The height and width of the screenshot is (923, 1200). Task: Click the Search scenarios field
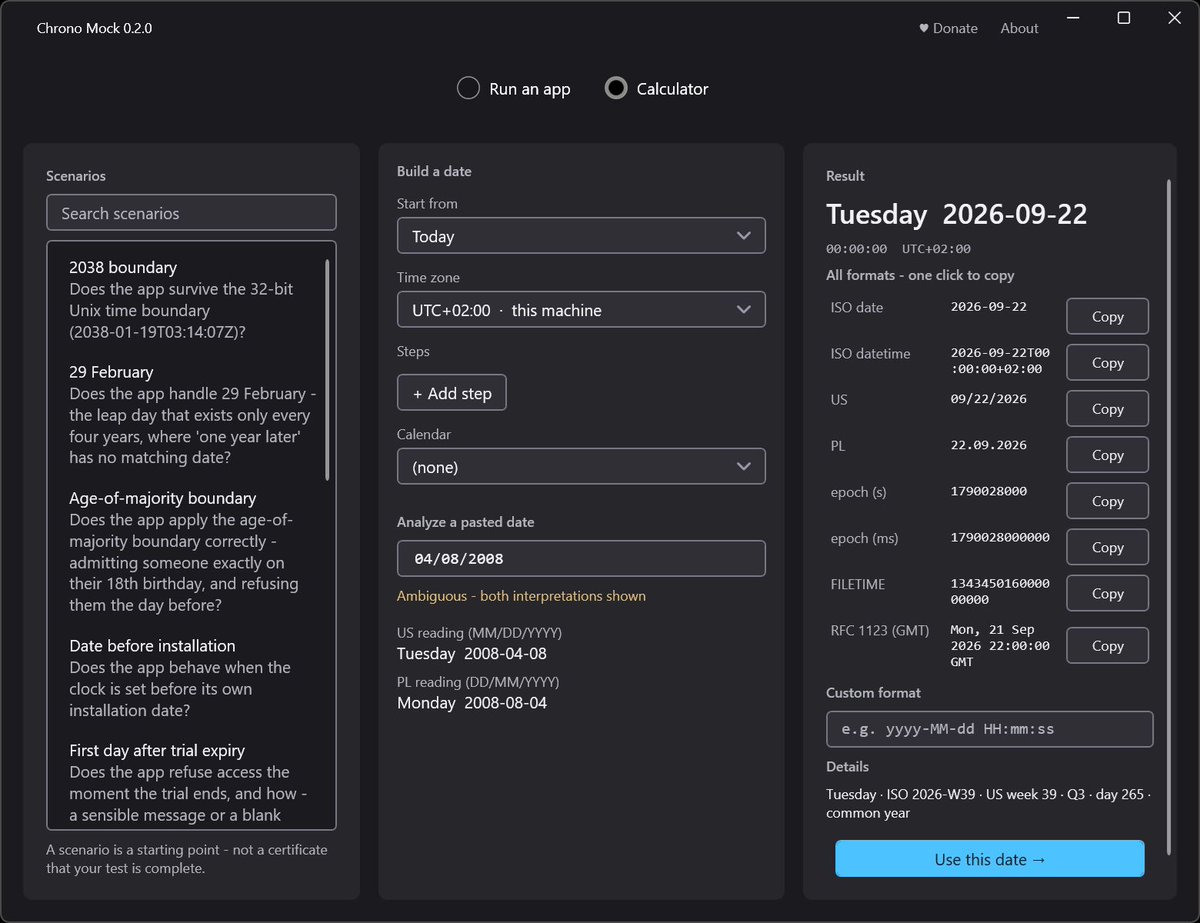(191, 213)
